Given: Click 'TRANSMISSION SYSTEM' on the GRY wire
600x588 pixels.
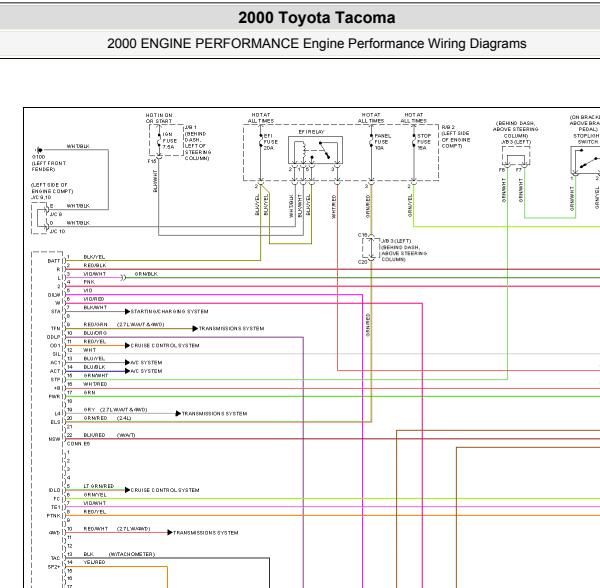Looking at the screenshot, I should (214, 414).
